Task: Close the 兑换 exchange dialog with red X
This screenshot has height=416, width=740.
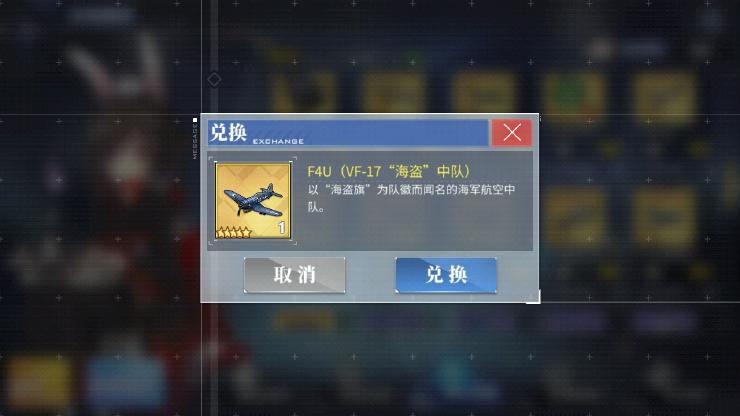Action: coord(512,133)
